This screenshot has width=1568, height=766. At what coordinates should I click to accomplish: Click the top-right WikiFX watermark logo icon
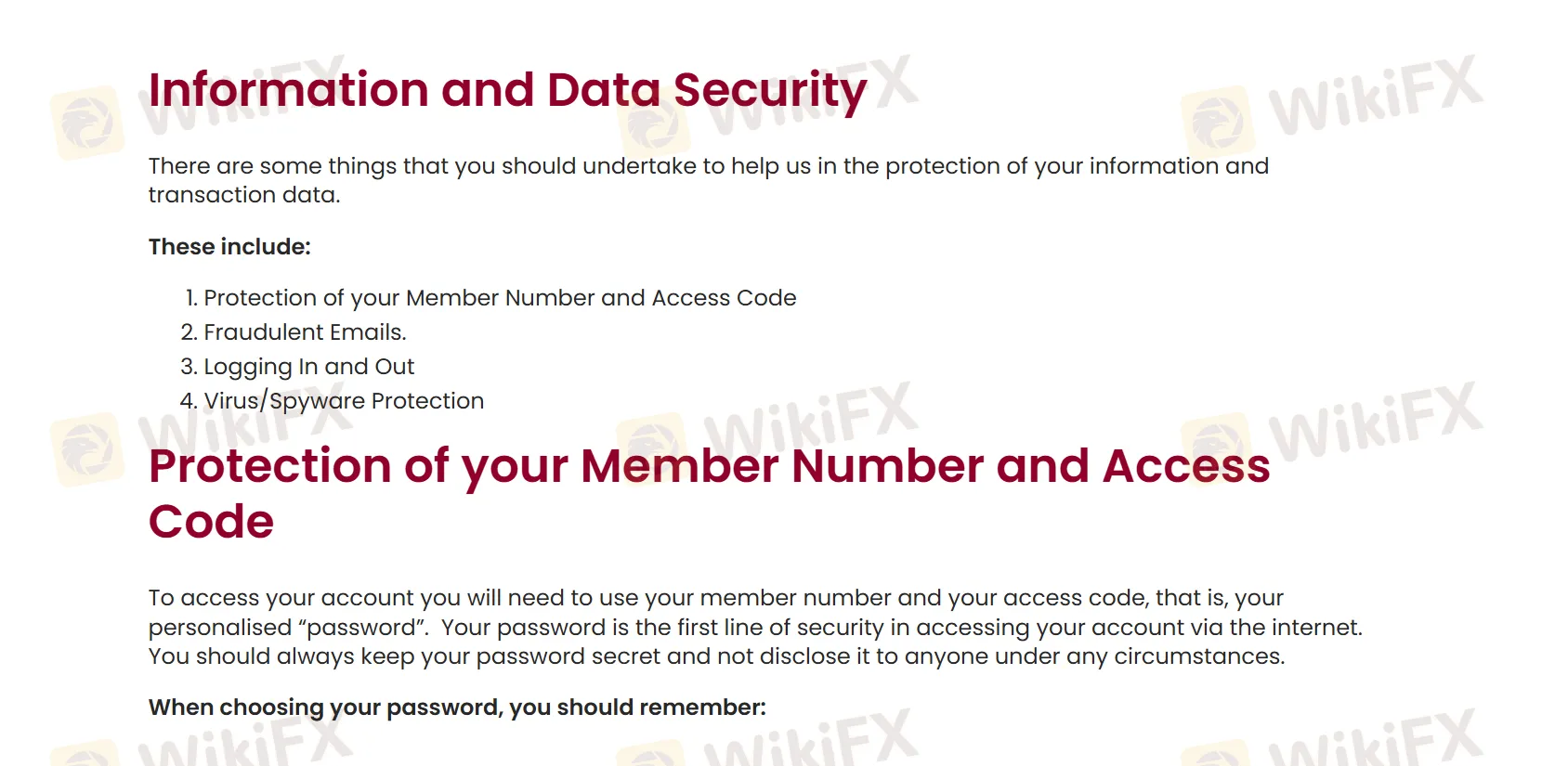(1217, 121)
